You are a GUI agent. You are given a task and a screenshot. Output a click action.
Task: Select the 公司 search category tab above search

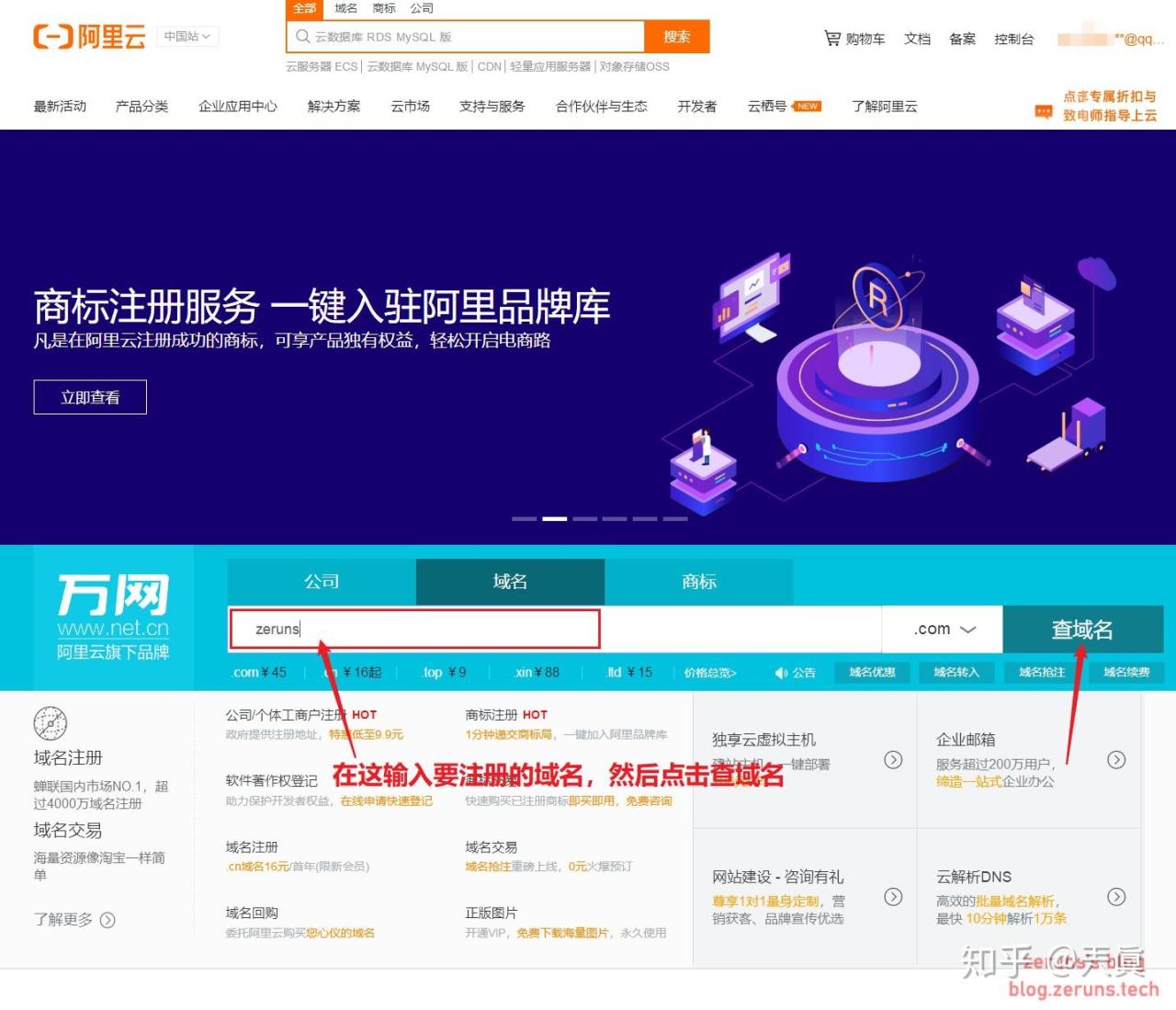422,8
